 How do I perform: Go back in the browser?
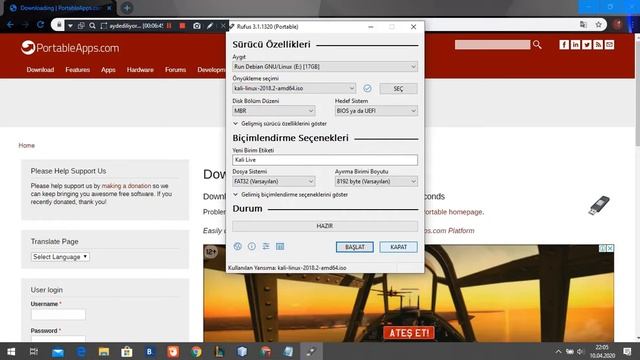point(10,25)
